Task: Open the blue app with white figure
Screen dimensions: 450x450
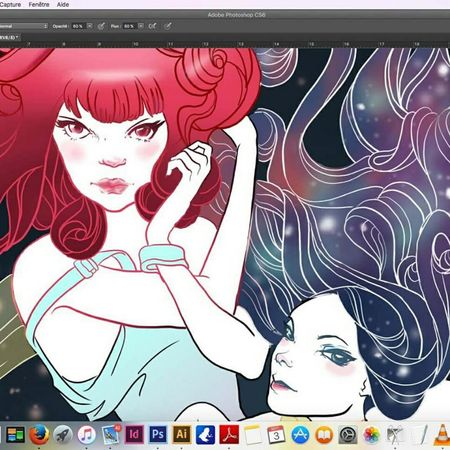Action: click(205, 435)
